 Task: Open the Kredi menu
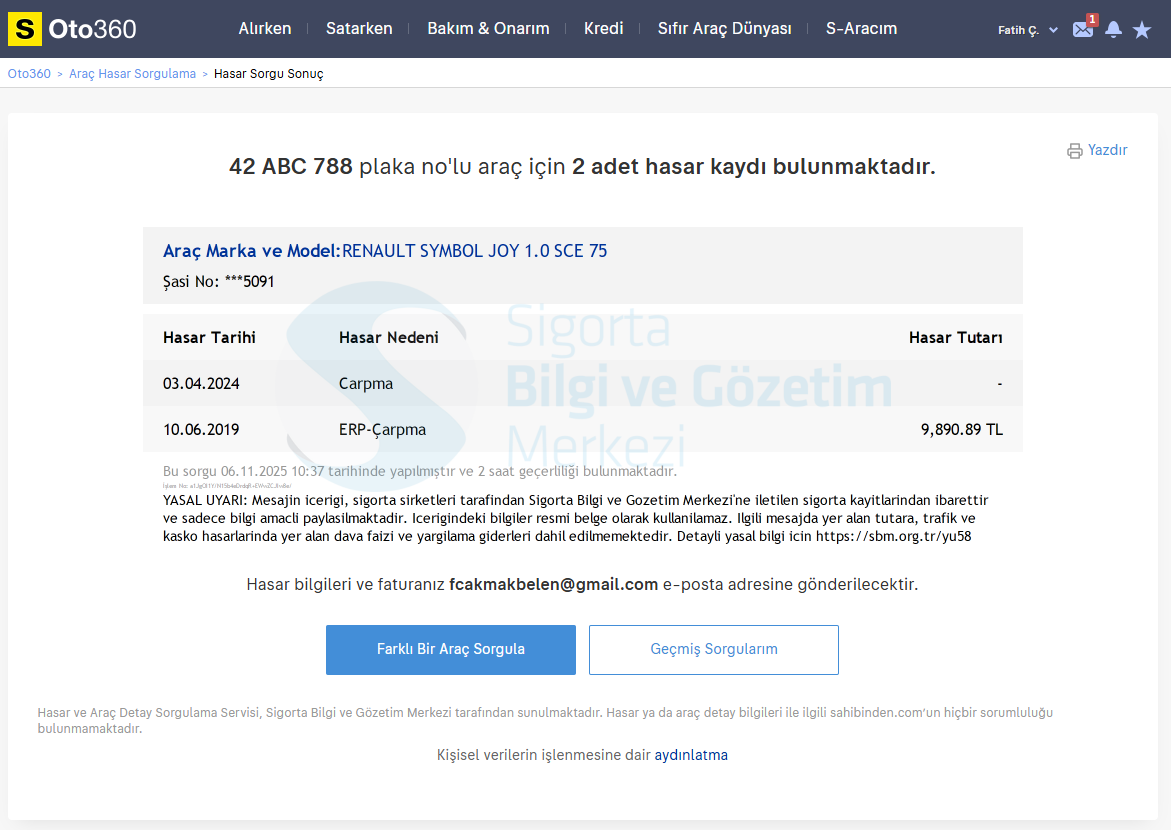point(604,29)
